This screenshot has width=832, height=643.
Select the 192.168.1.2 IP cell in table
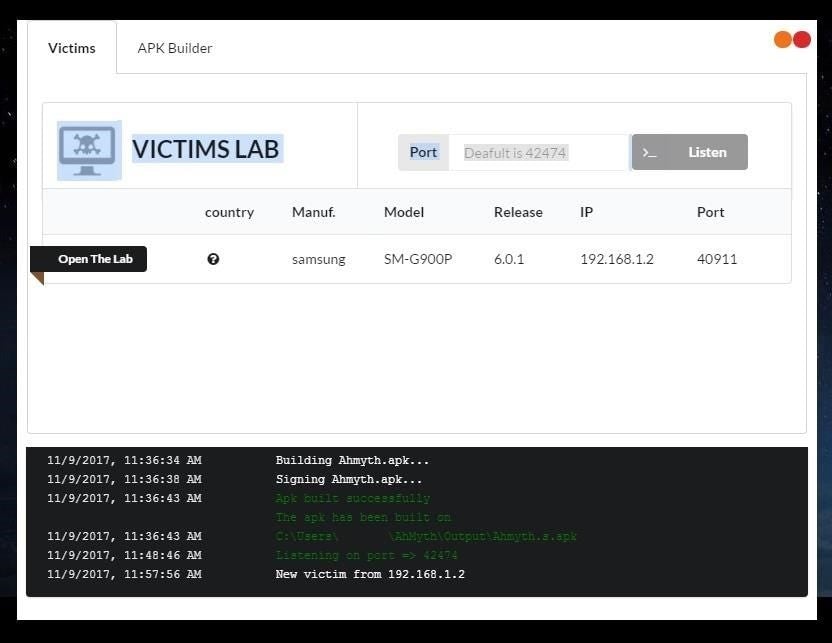(x=617, y=259)
